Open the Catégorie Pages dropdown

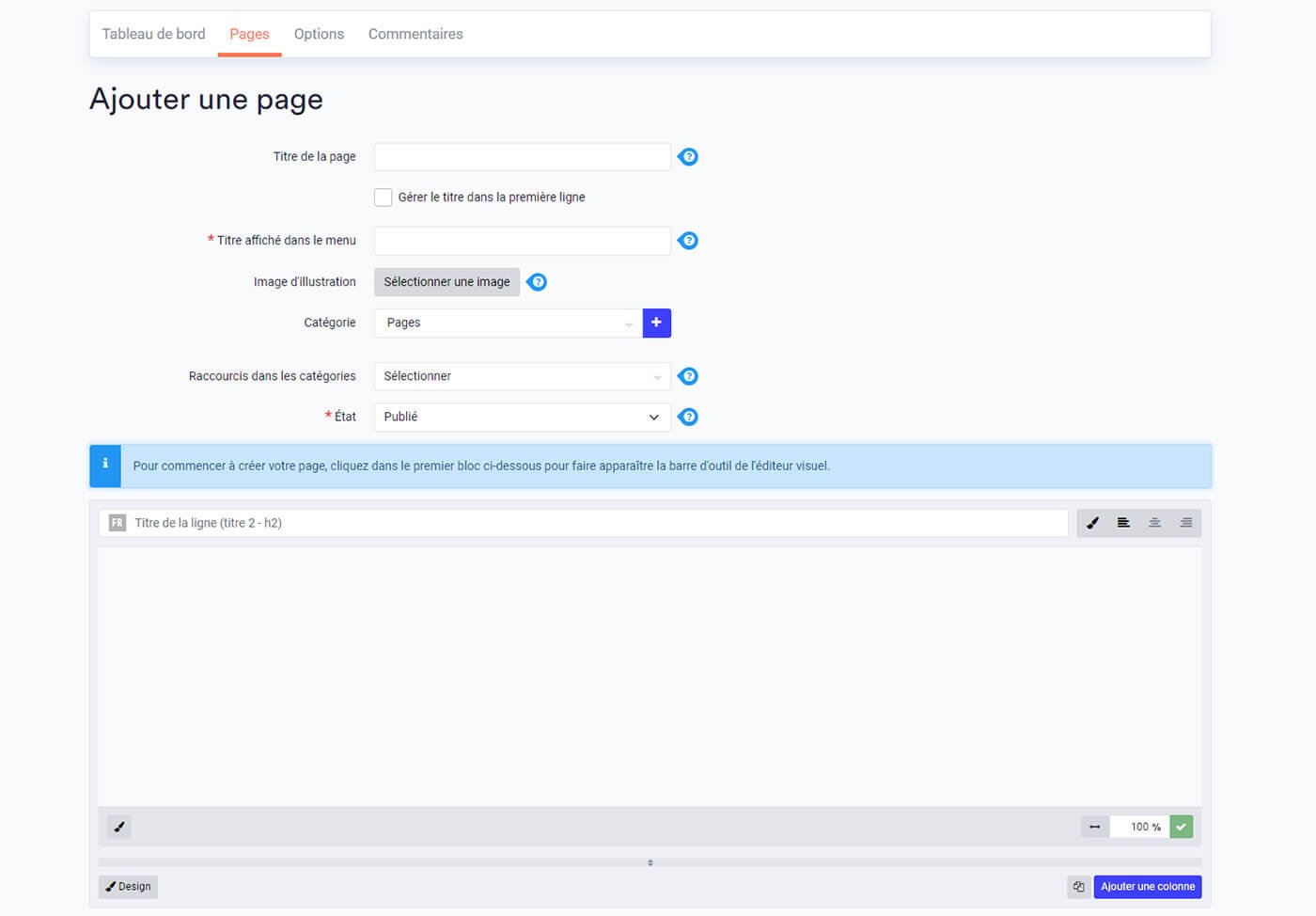pos(509,323)
